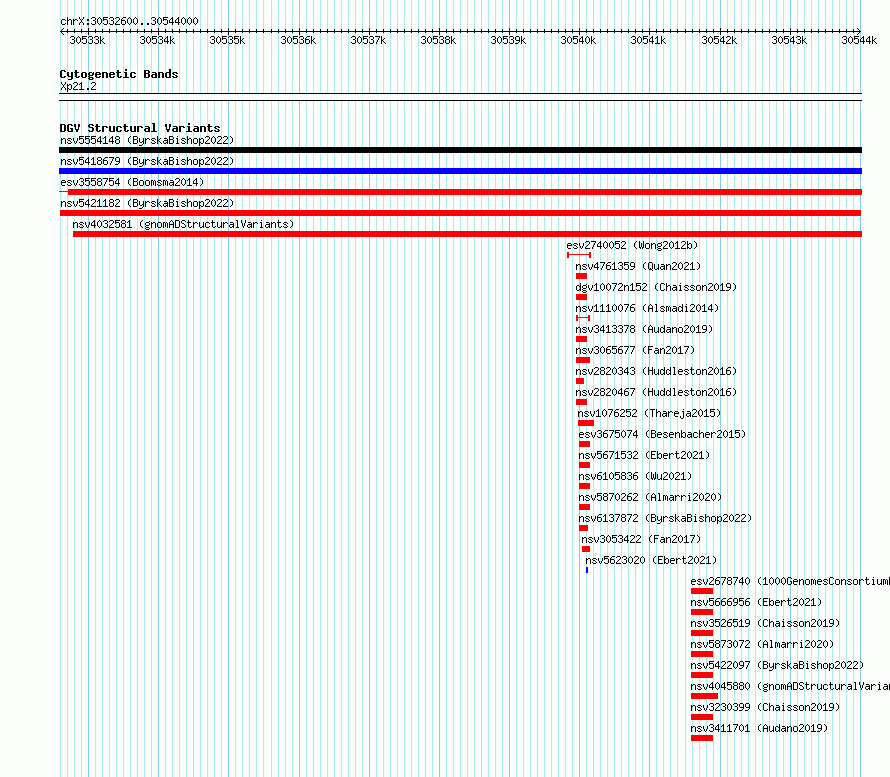Open the esv3558754 (Boomsma2014) variant

click(132, 182)
